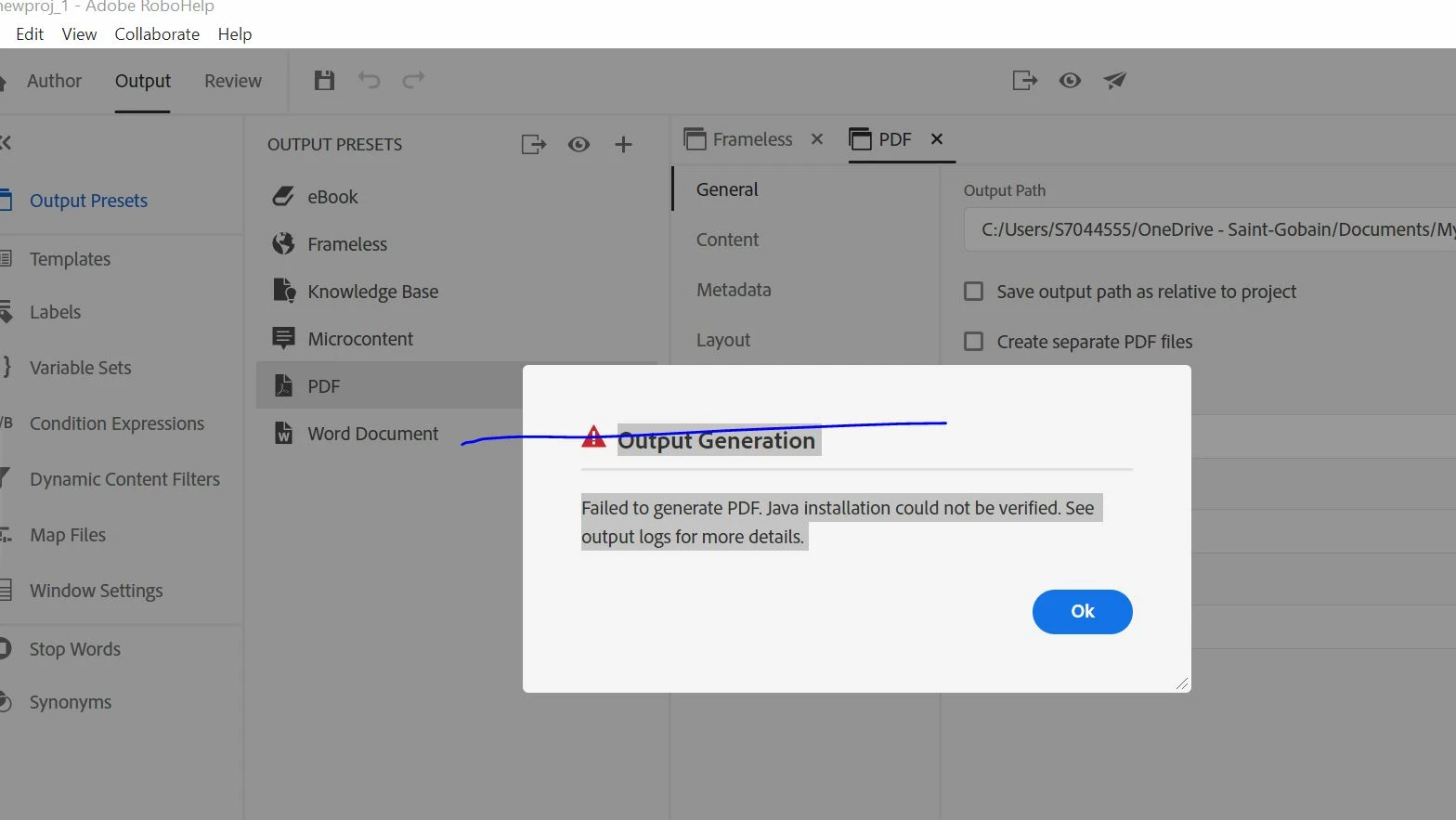This screenshot has height=820, width=1456.
Task: Select the Microcontent output preset
Action: point(360,339)
